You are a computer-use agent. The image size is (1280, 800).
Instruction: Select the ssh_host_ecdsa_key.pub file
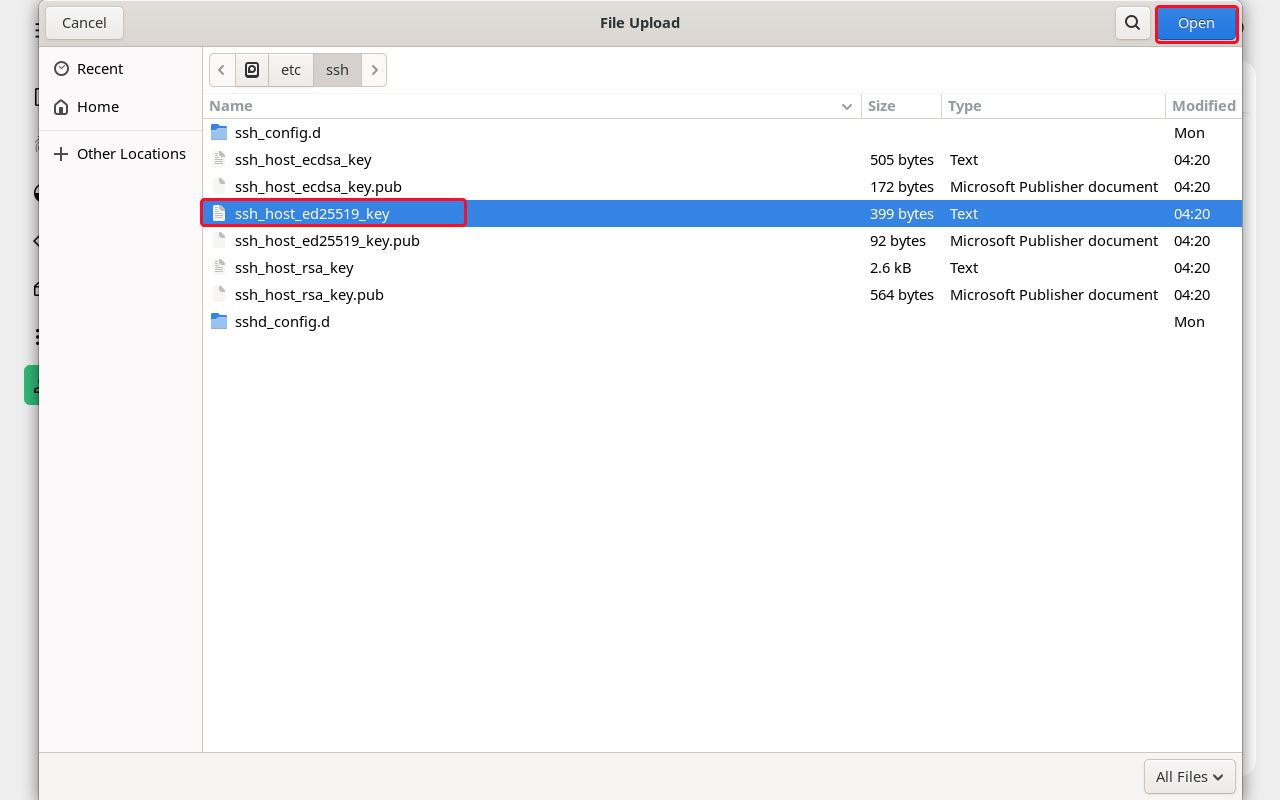coord(318,187)
